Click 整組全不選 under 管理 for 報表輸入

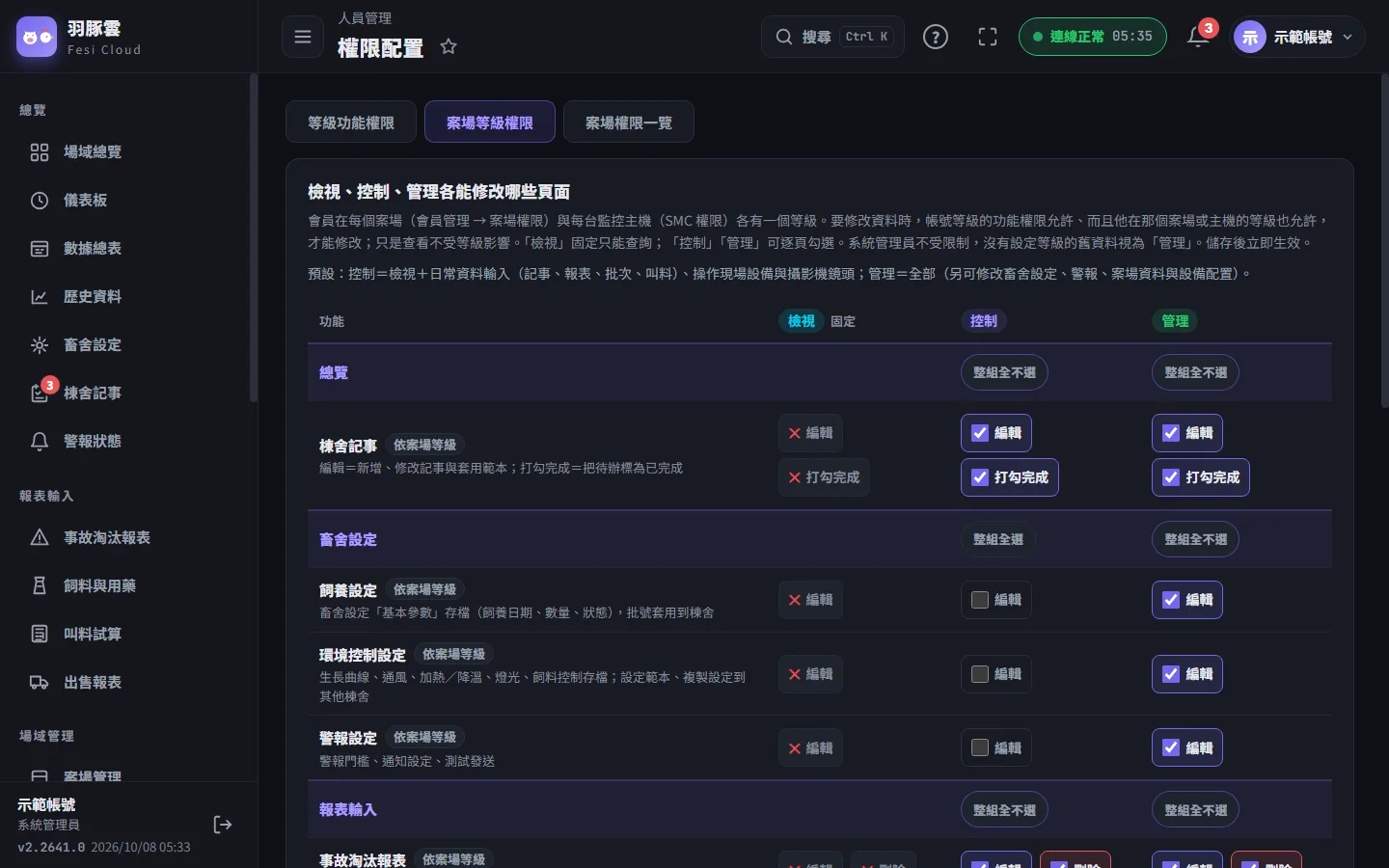tap(1195, 810)
